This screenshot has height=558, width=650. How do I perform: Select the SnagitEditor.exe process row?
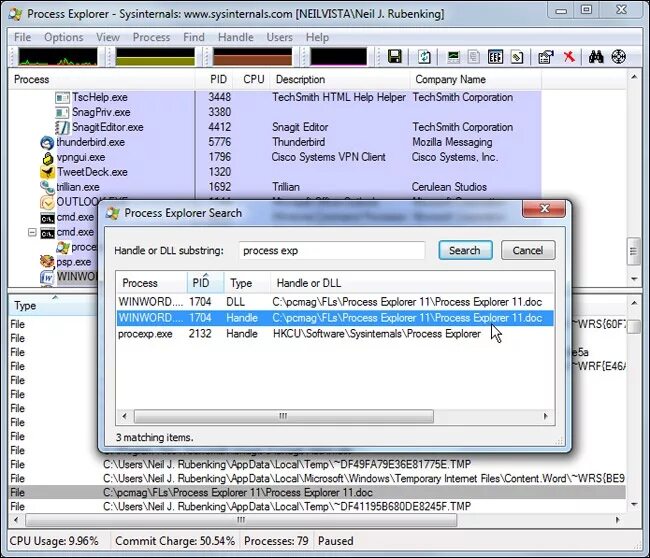click(274, 127)
